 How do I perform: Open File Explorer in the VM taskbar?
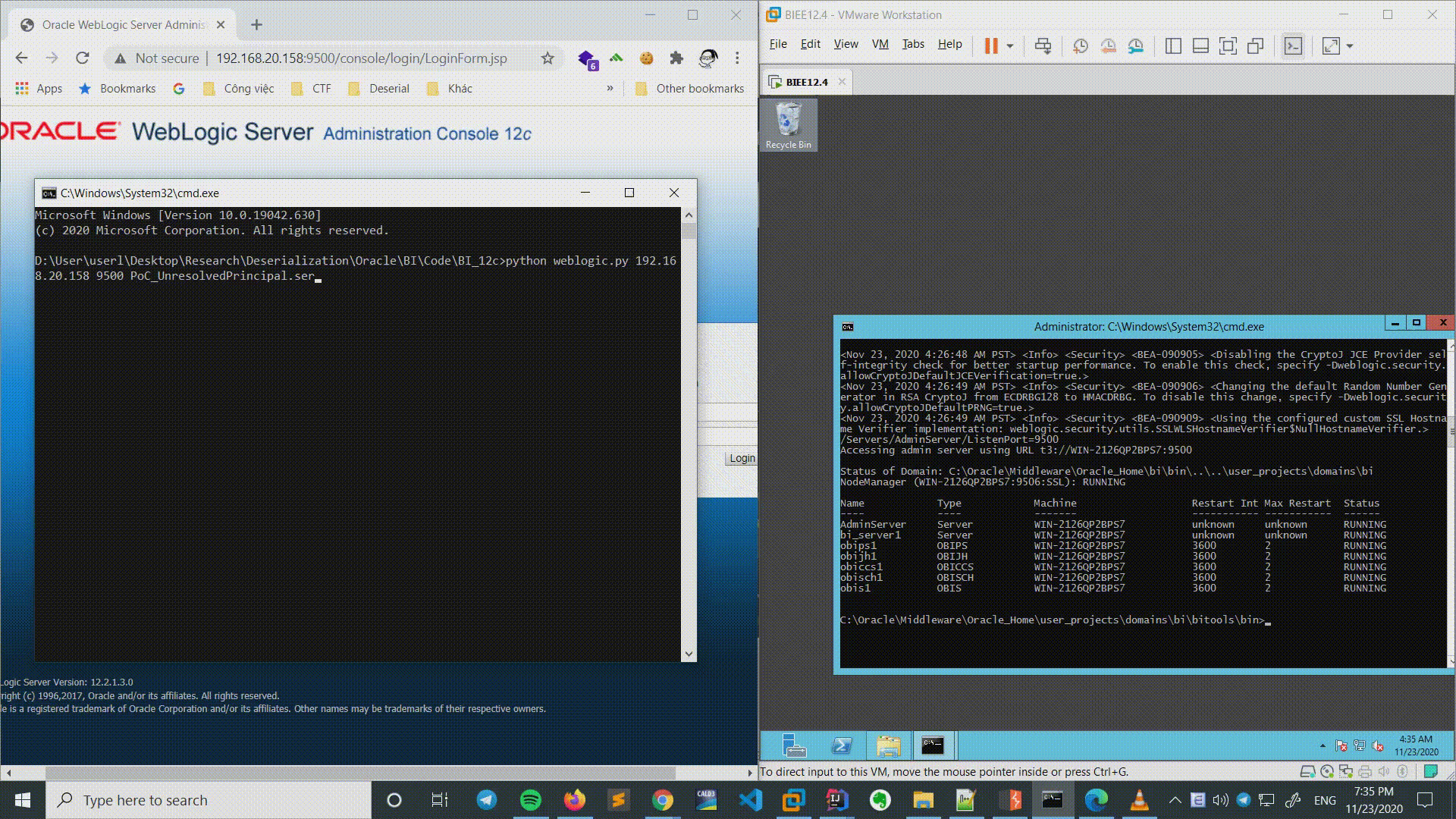coord(888,746)
